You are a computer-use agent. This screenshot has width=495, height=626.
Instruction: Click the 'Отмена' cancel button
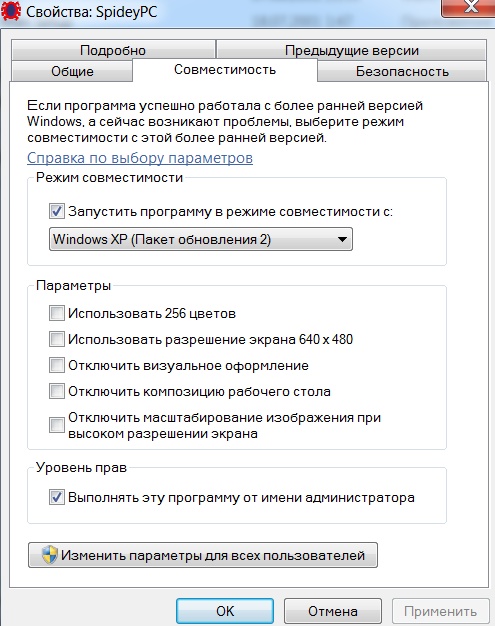tap(333, 611)
